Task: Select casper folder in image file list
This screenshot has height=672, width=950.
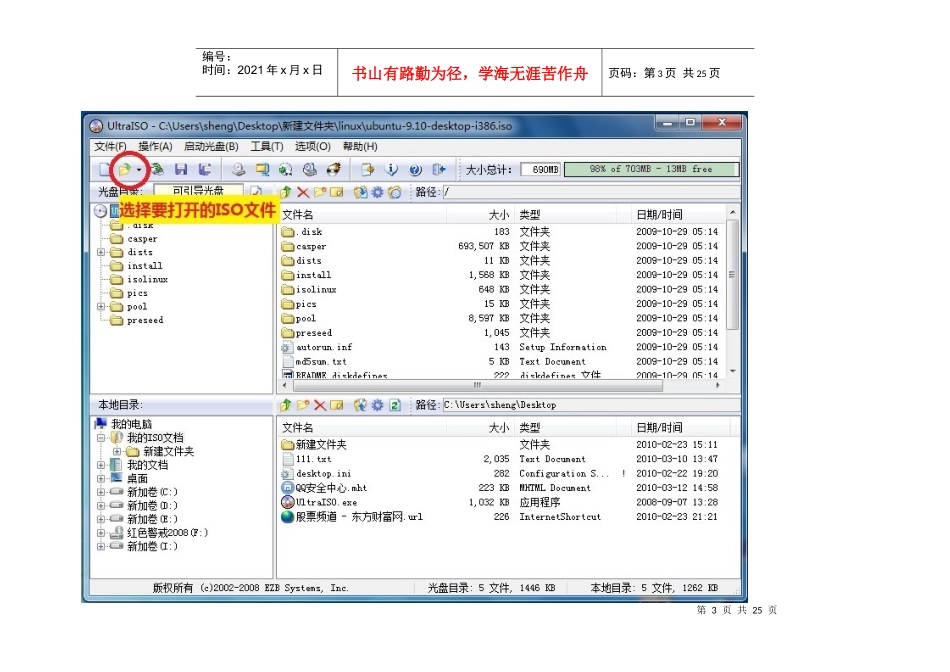Action: pos(304,247)
